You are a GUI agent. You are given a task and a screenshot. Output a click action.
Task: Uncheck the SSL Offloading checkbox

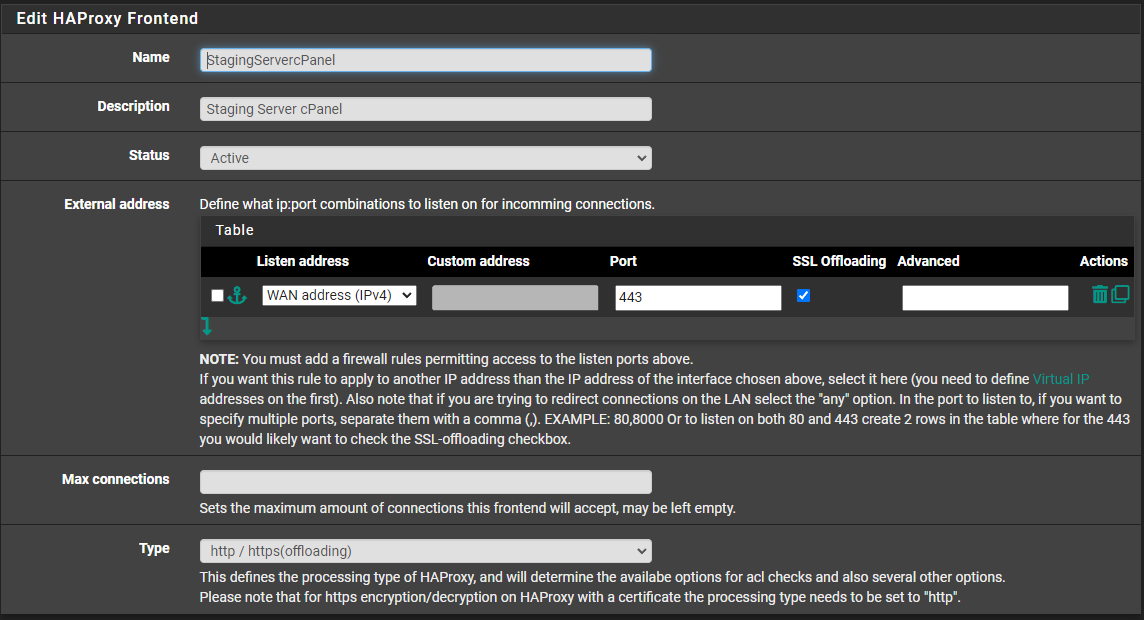(x=803, y=295)
